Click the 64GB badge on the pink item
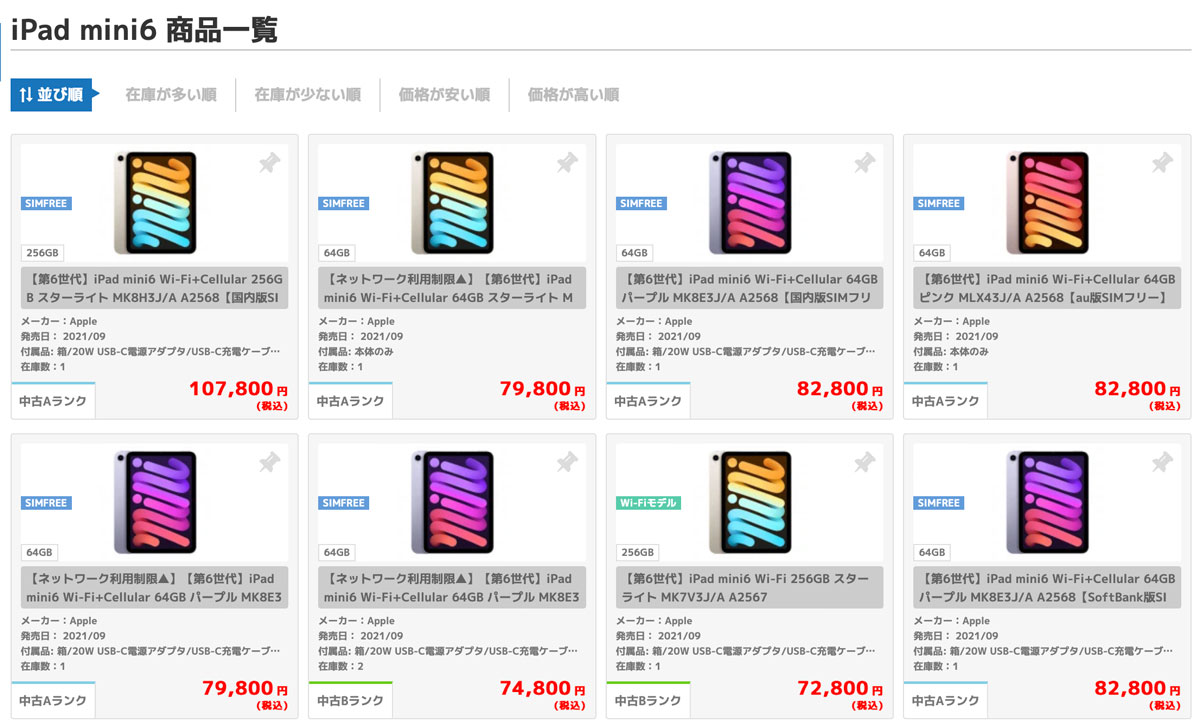Viewport: 1200px width, 726px height. [932, 253]
